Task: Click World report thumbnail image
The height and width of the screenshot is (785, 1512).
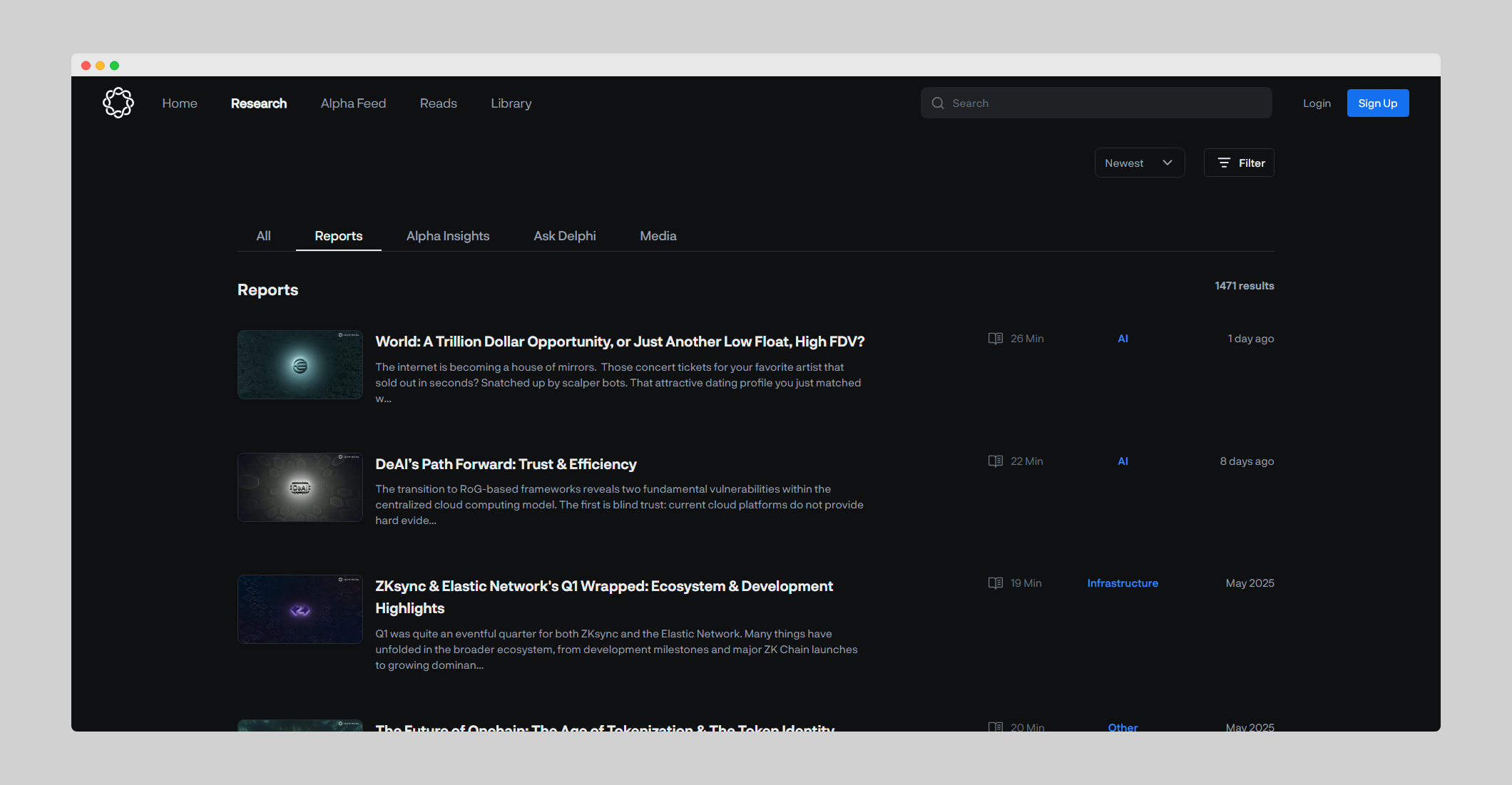Action: (x=300, y=365)
